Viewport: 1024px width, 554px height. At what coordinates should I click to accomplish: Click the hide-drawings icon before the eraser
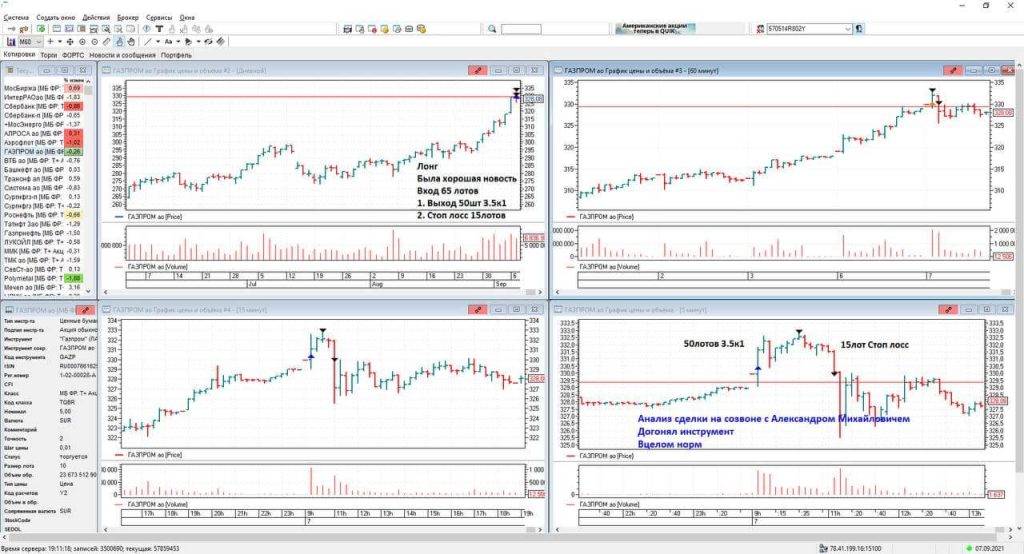(x=208, y=42)
